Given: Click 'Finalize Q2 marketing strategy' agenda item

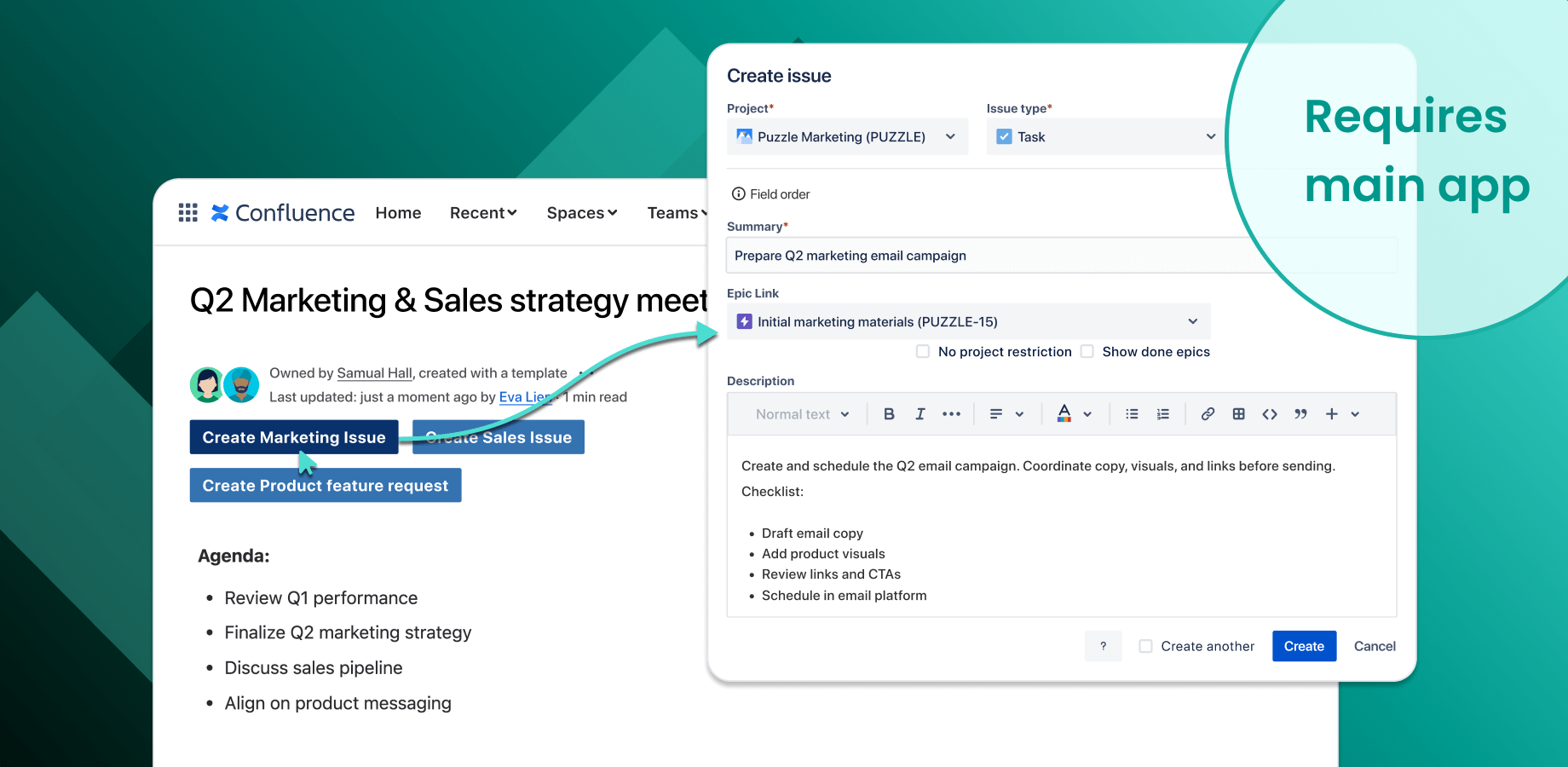Looking at the screenshot, I should (x=348, y=632).
